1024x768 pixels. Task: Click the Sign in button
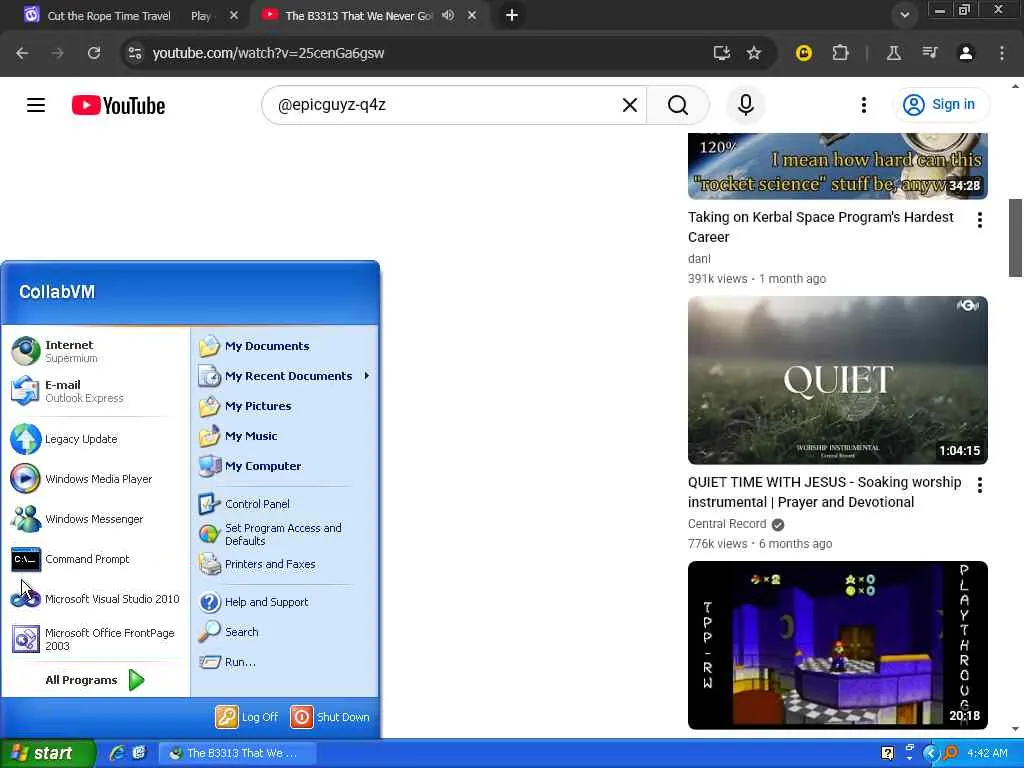(940, 104)
